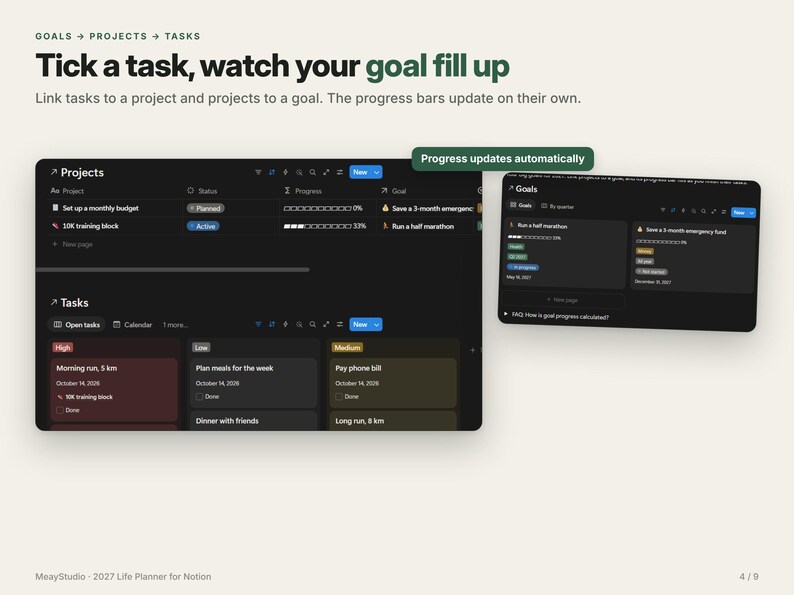This screenshot has height=595, width=794.
Task: Open dropdown arrow beside Goals New button
Action: (x=751, y=213)
